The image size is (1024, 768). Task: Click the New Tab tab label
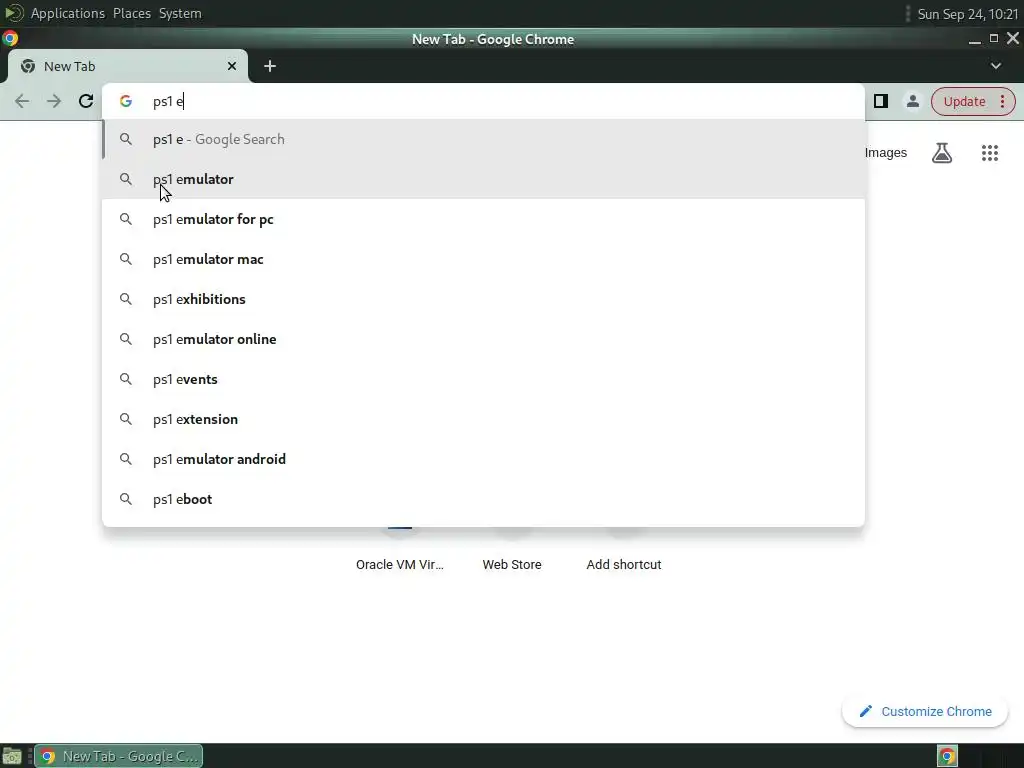click(69, 66)
